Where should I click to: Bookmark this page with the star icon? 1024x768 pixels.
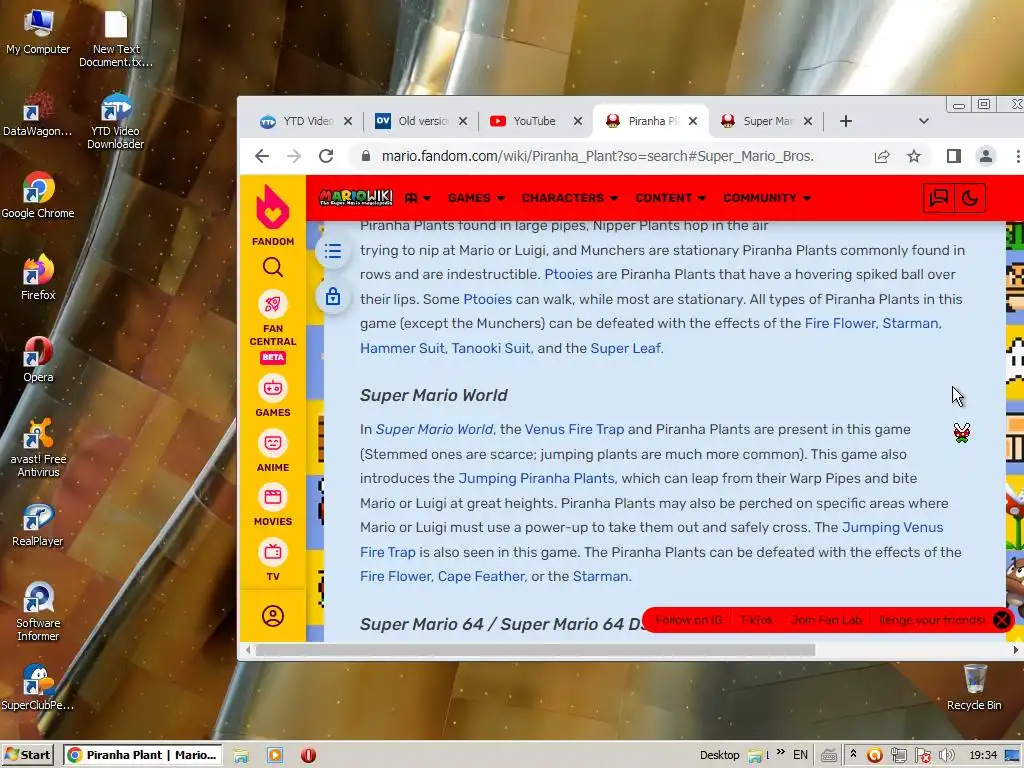914,156
